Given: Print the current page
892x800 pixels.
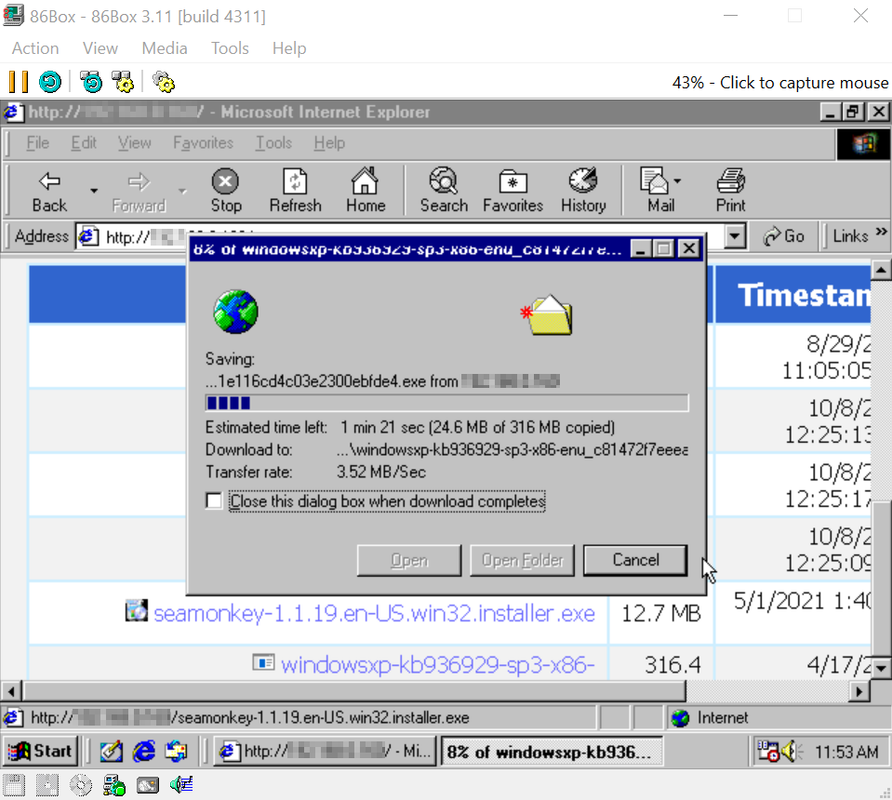Looking at the screenshot, I should click(x=730, y=191).
